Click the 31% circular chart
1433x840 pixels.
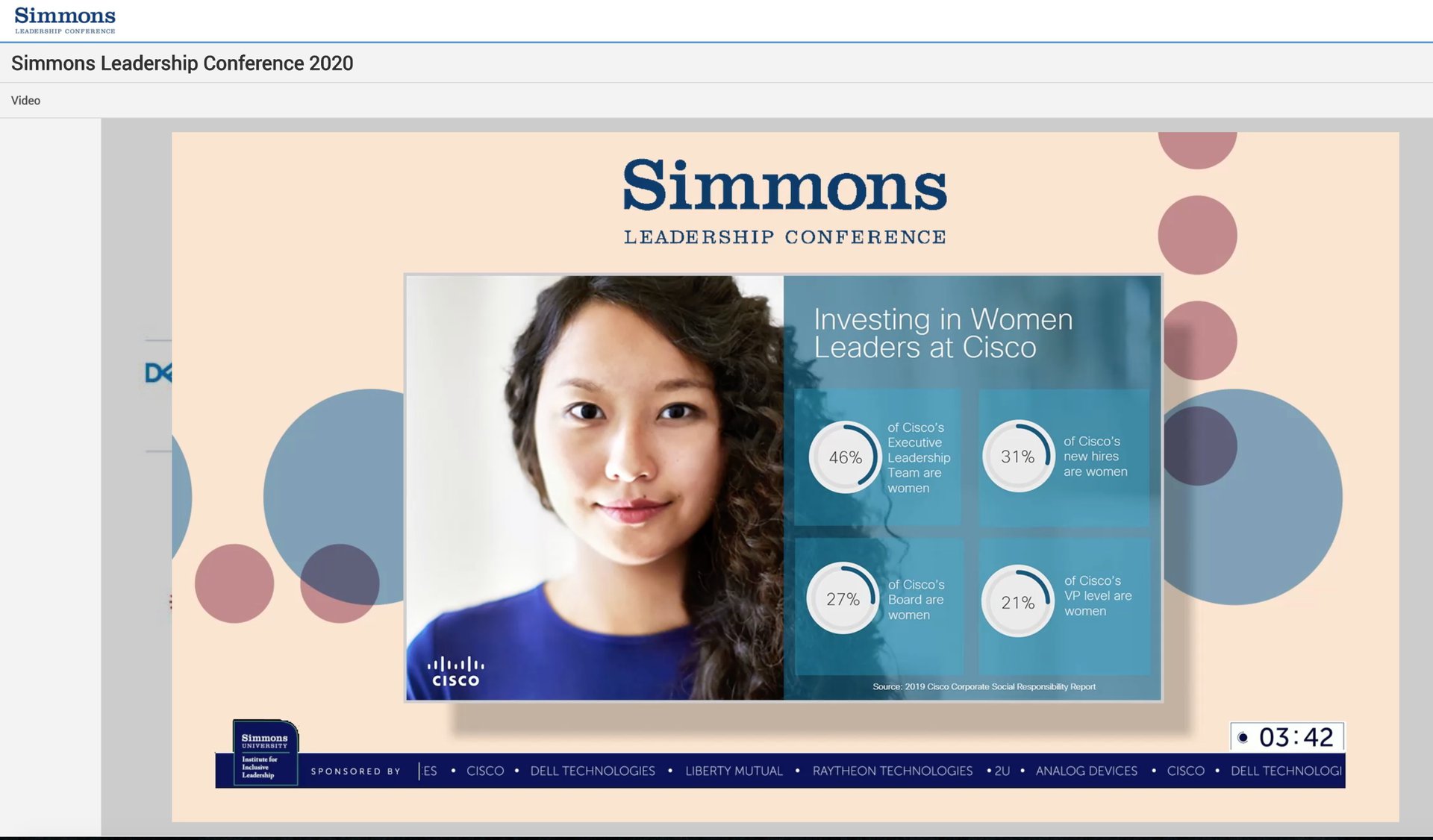(x=1017, y=457)
